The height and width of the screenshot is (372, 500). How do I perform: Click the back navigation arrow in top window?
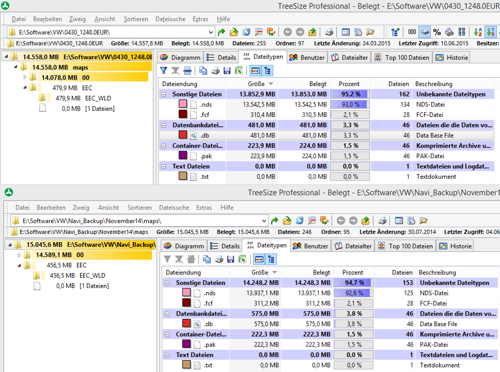pyautogui.click(x=287, y=32)
